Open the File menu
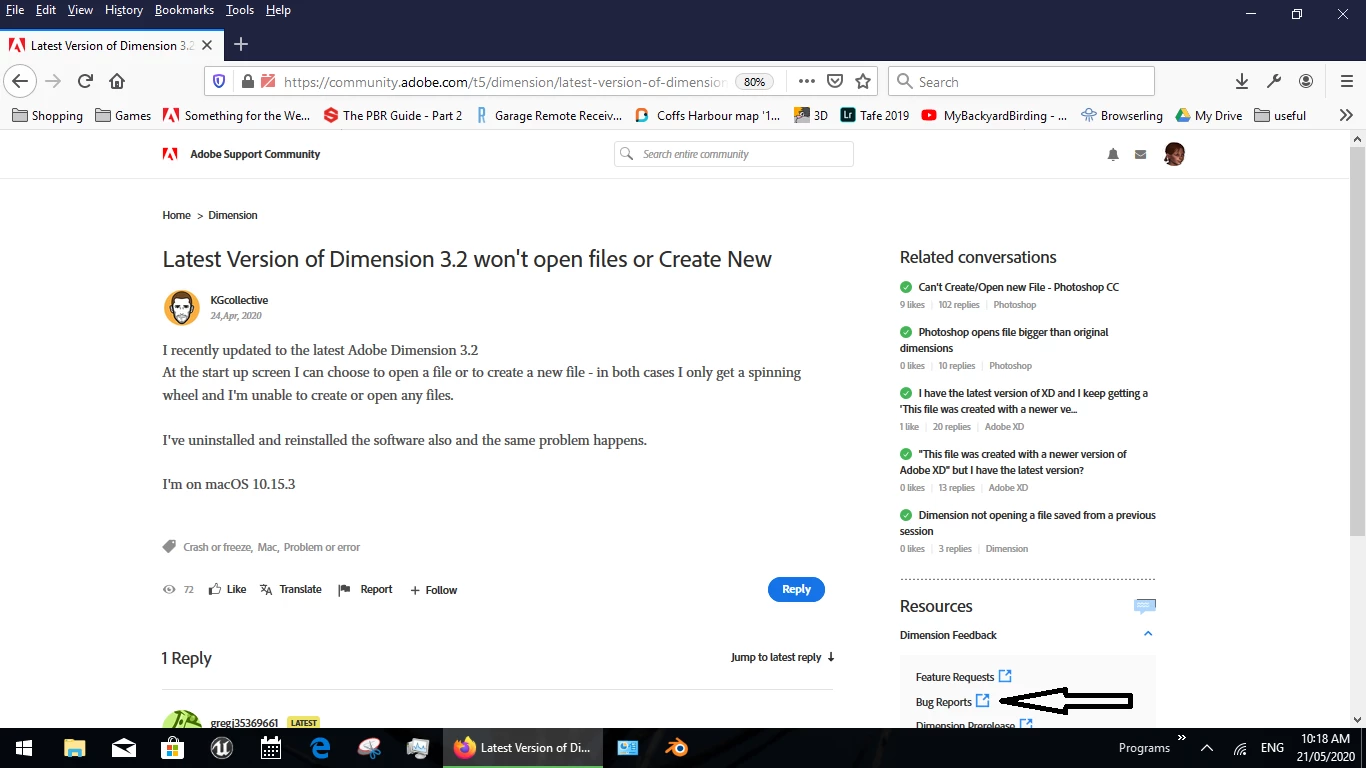The image size is (1366, 768). click(15, 10)
